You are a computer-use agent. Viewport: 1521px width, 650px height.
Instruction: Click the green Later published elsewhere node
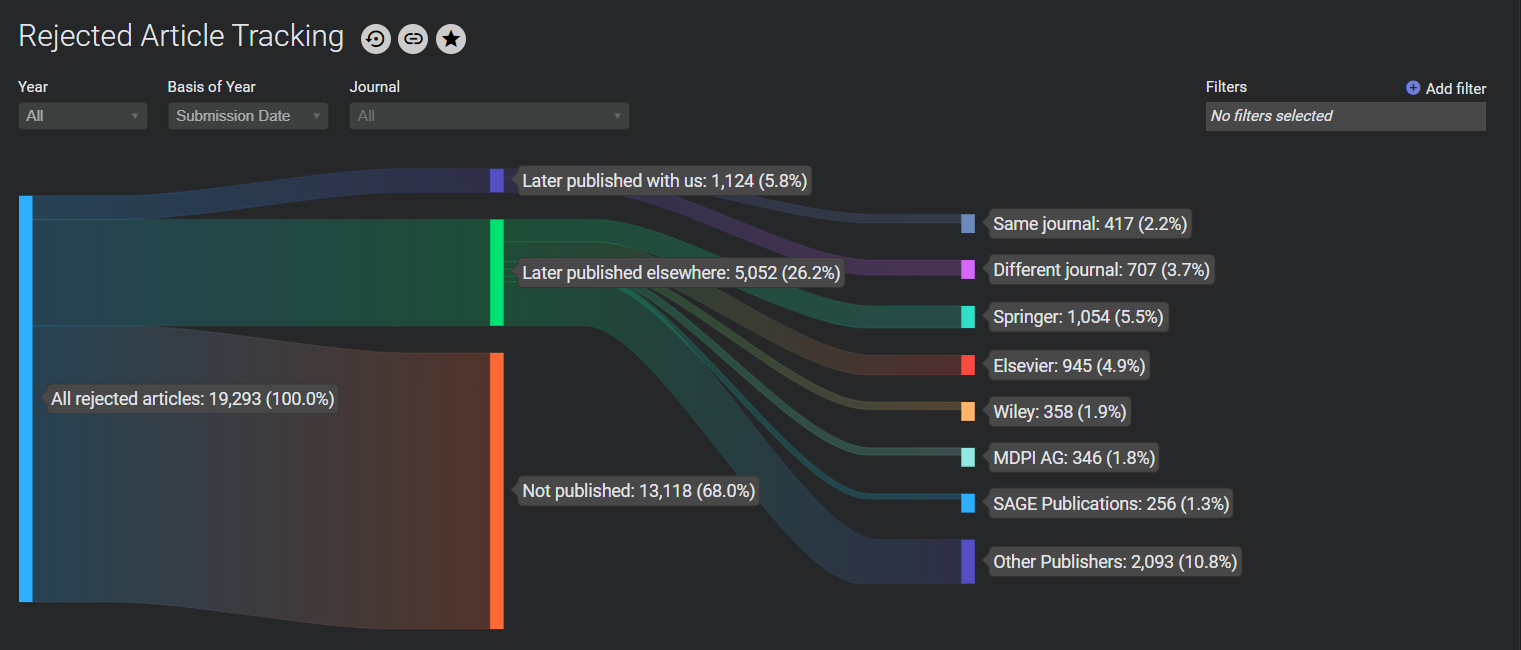(496, 272)
